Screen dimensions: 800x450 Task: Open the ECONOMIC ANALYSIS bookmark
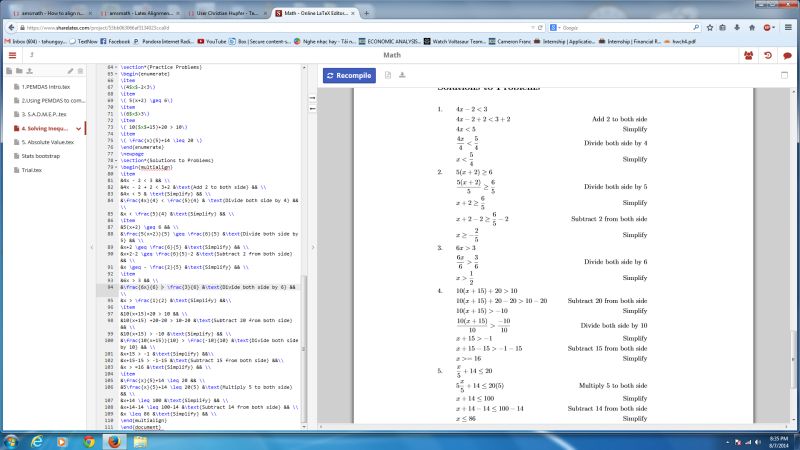(x=390, y=41)
